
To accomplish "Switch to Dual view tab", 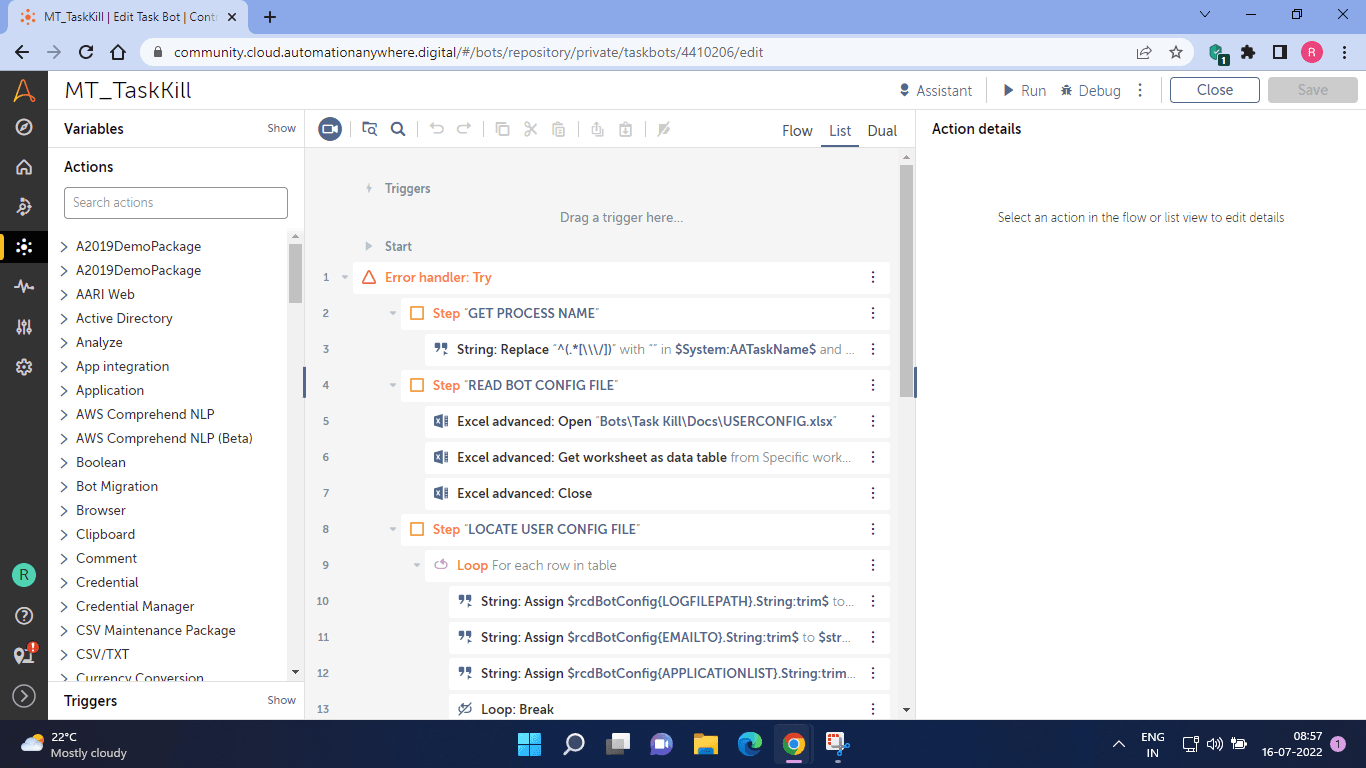I will [882, 131].
